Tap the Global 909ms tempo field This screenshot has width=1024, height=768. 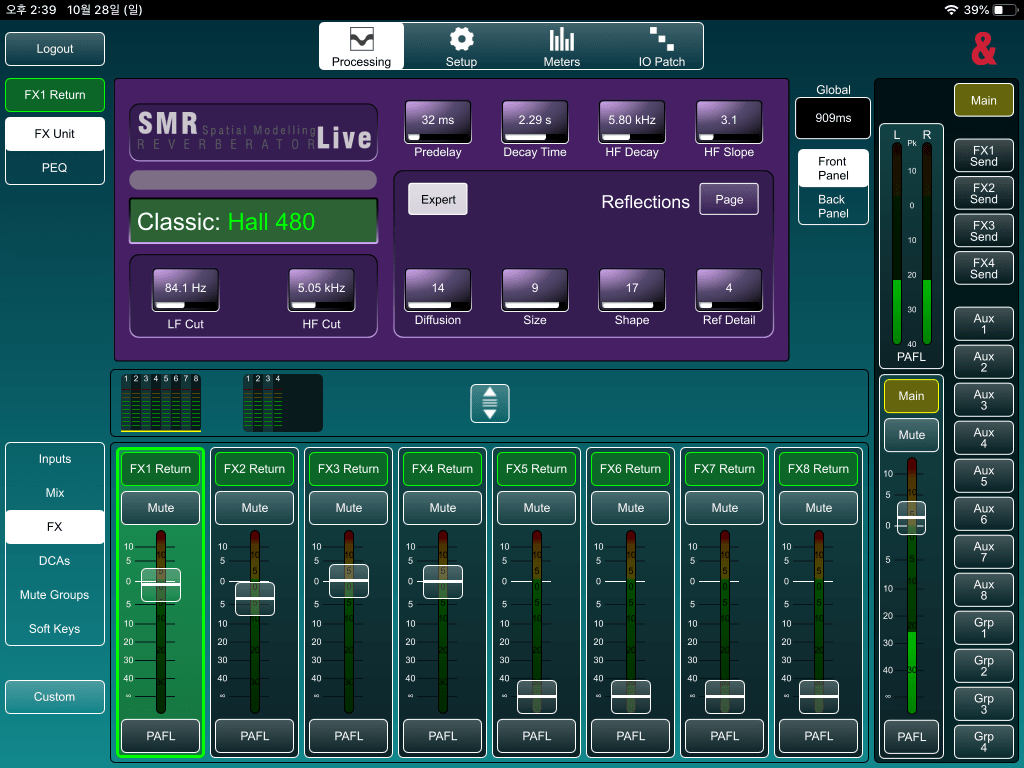click(x=833, y=118)
